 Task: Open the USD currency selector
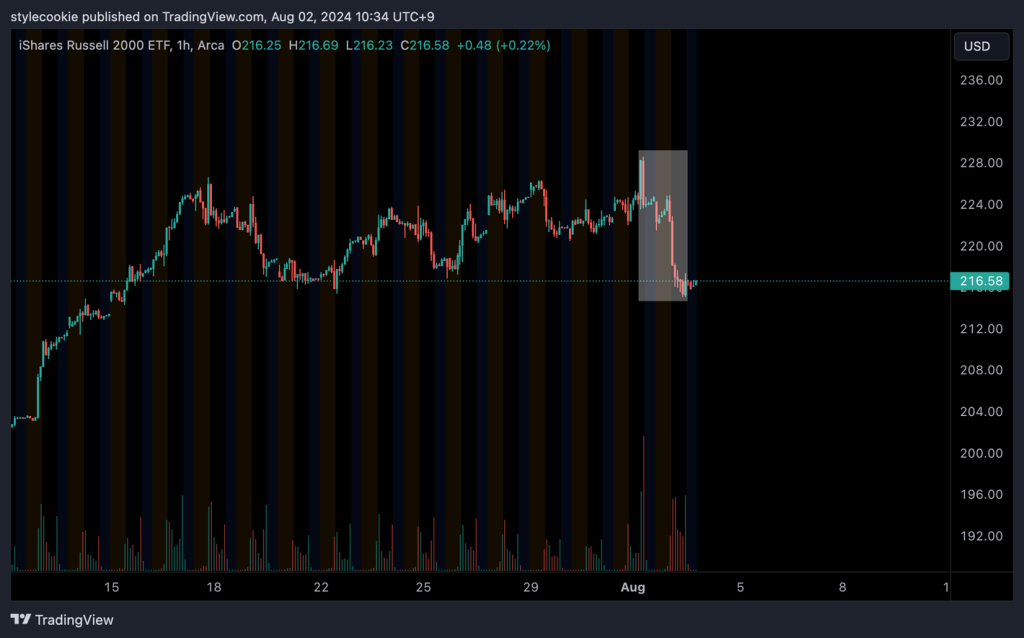(x=979, y=46)
